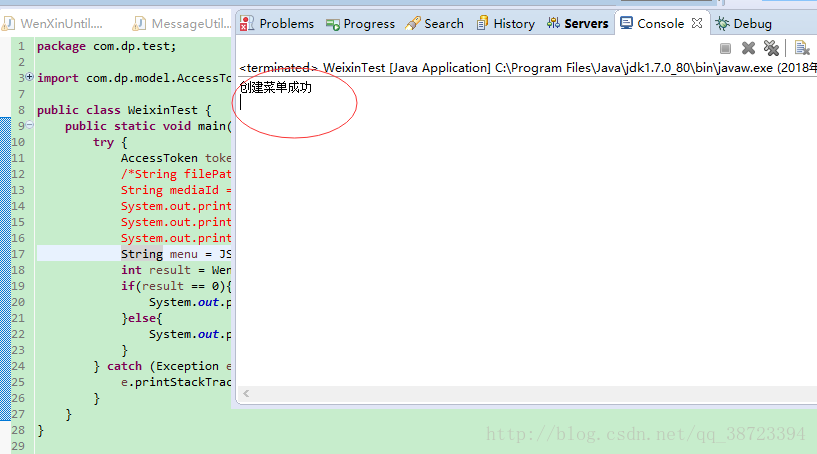The image size is (817, 454).
Task: Click the commented 'System.out.print' on line 15
Action: (x=176, y=222)
